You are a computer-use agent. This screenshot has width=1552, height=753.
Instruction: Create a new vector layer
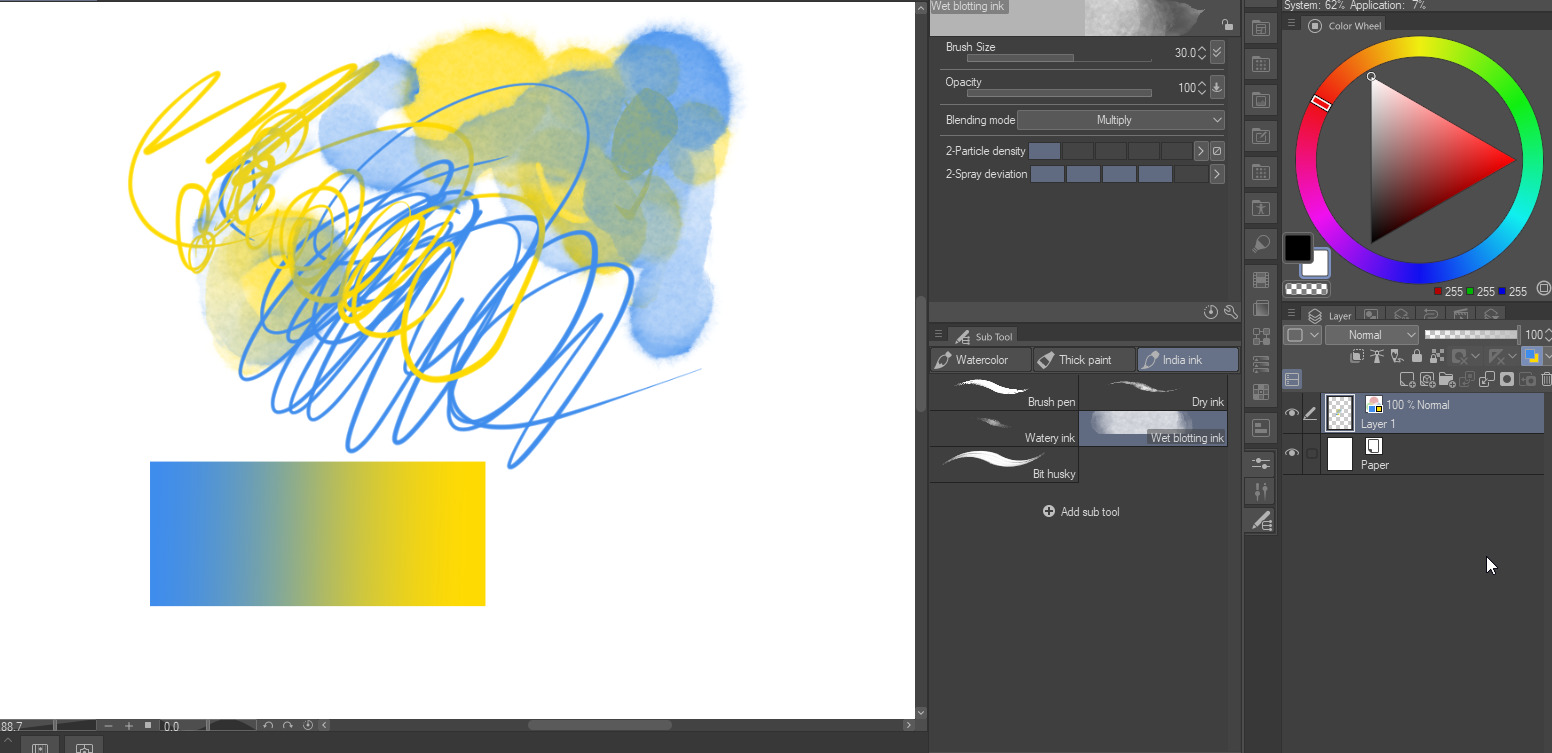1428,380
